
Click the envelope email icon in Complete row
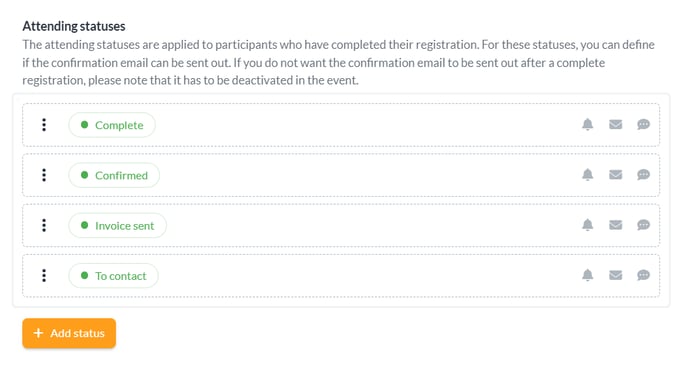(x=616, y=125)
